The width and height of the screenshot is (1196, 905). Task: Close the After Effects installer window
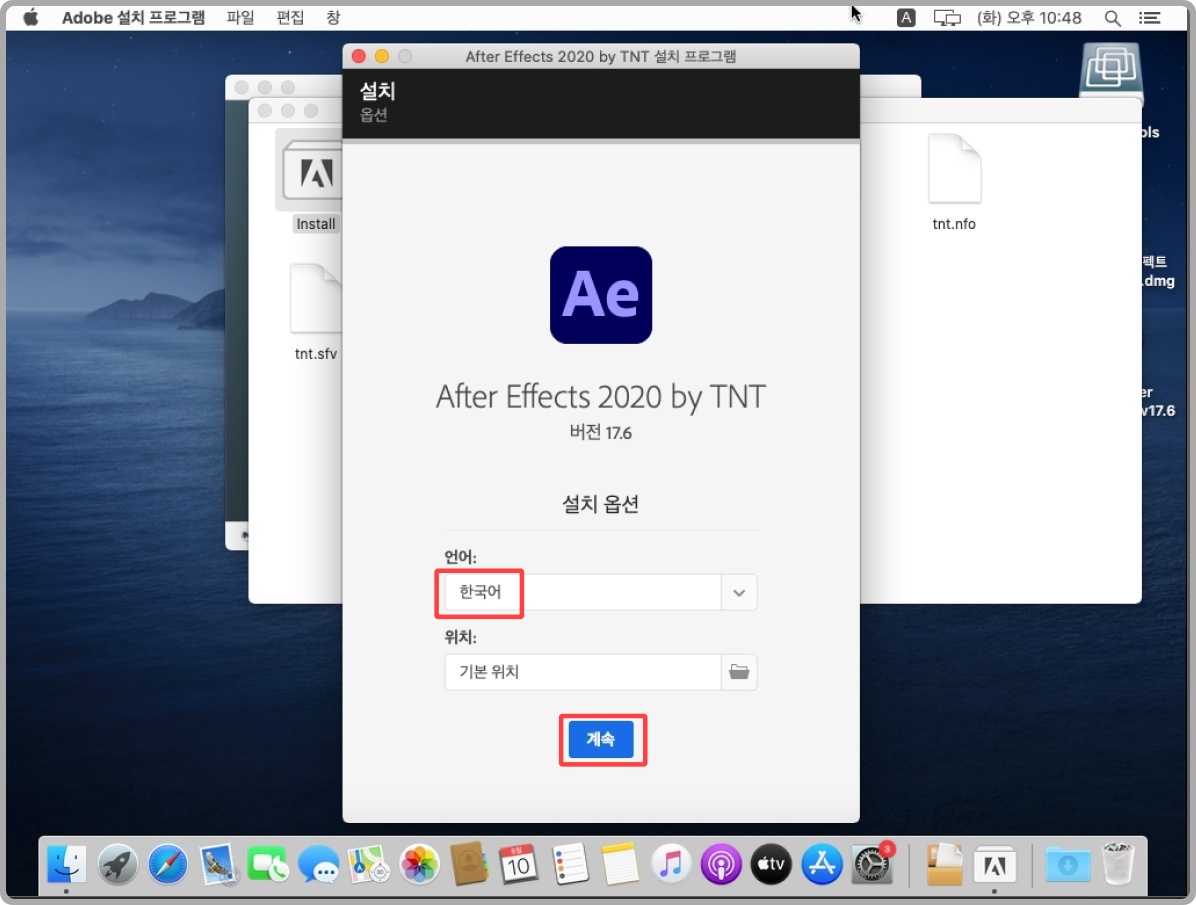pos(358,56)
